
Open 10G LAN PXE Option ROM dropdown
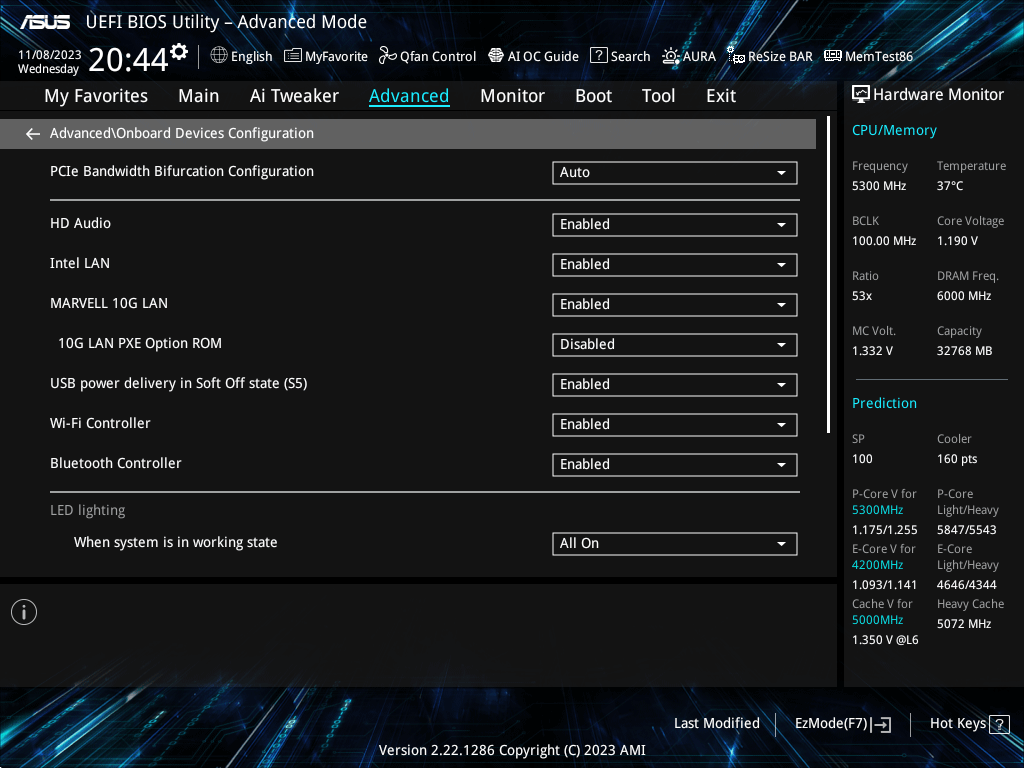(x=675, y=344)
